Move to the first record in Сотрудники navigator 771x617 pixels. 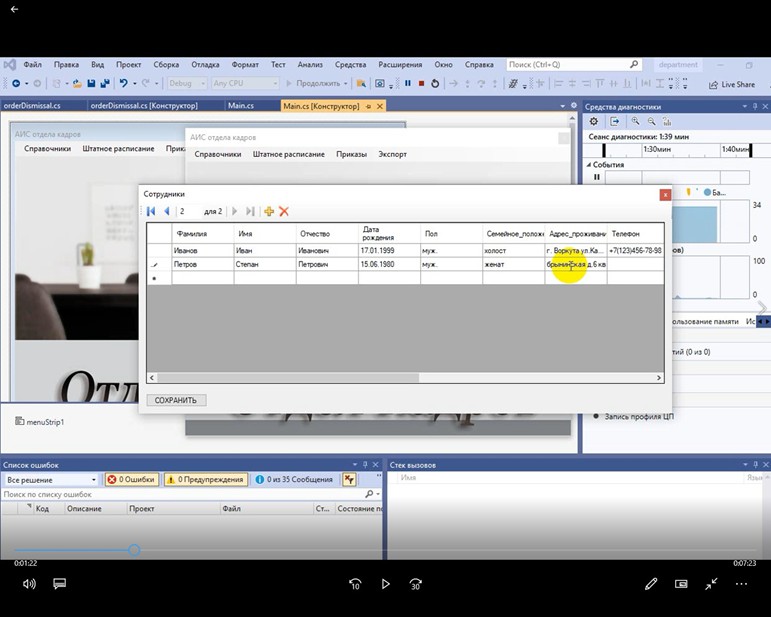point(151,211)
